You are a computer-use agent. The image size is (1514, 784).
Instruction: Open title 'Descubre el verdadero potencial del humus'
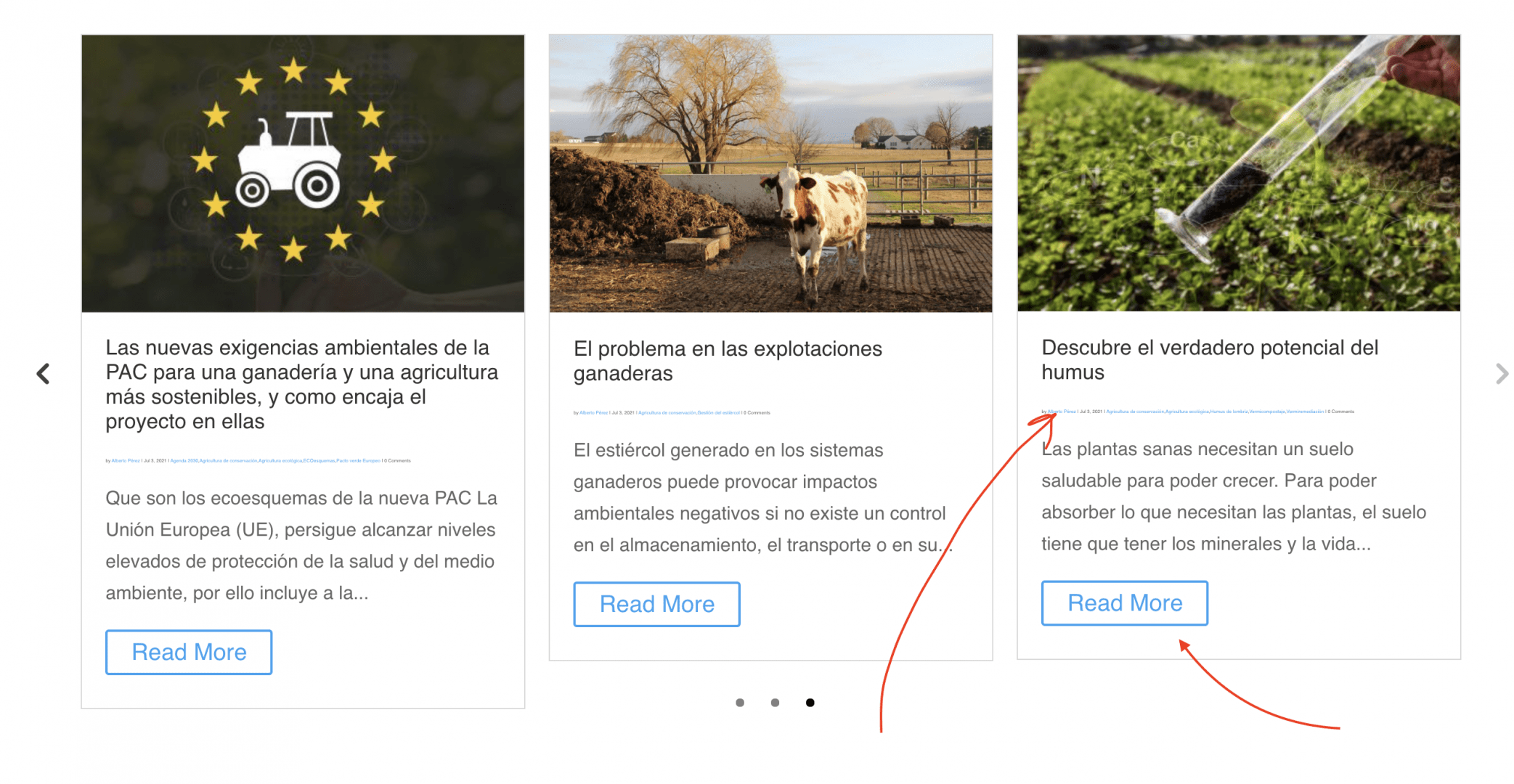(1210, 359)
